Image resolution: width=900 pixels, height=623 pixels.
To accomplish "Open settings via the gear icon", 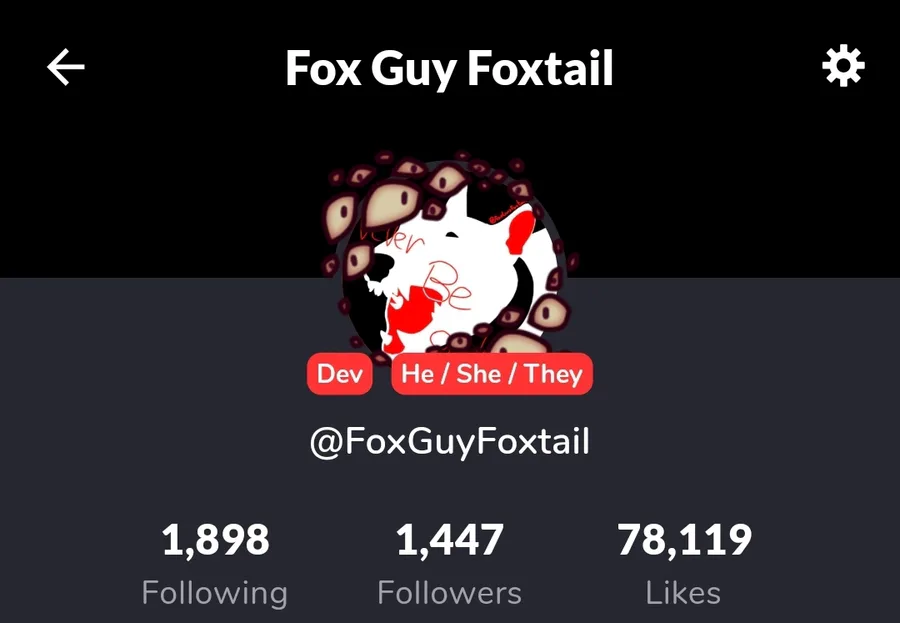I will 843,67.
